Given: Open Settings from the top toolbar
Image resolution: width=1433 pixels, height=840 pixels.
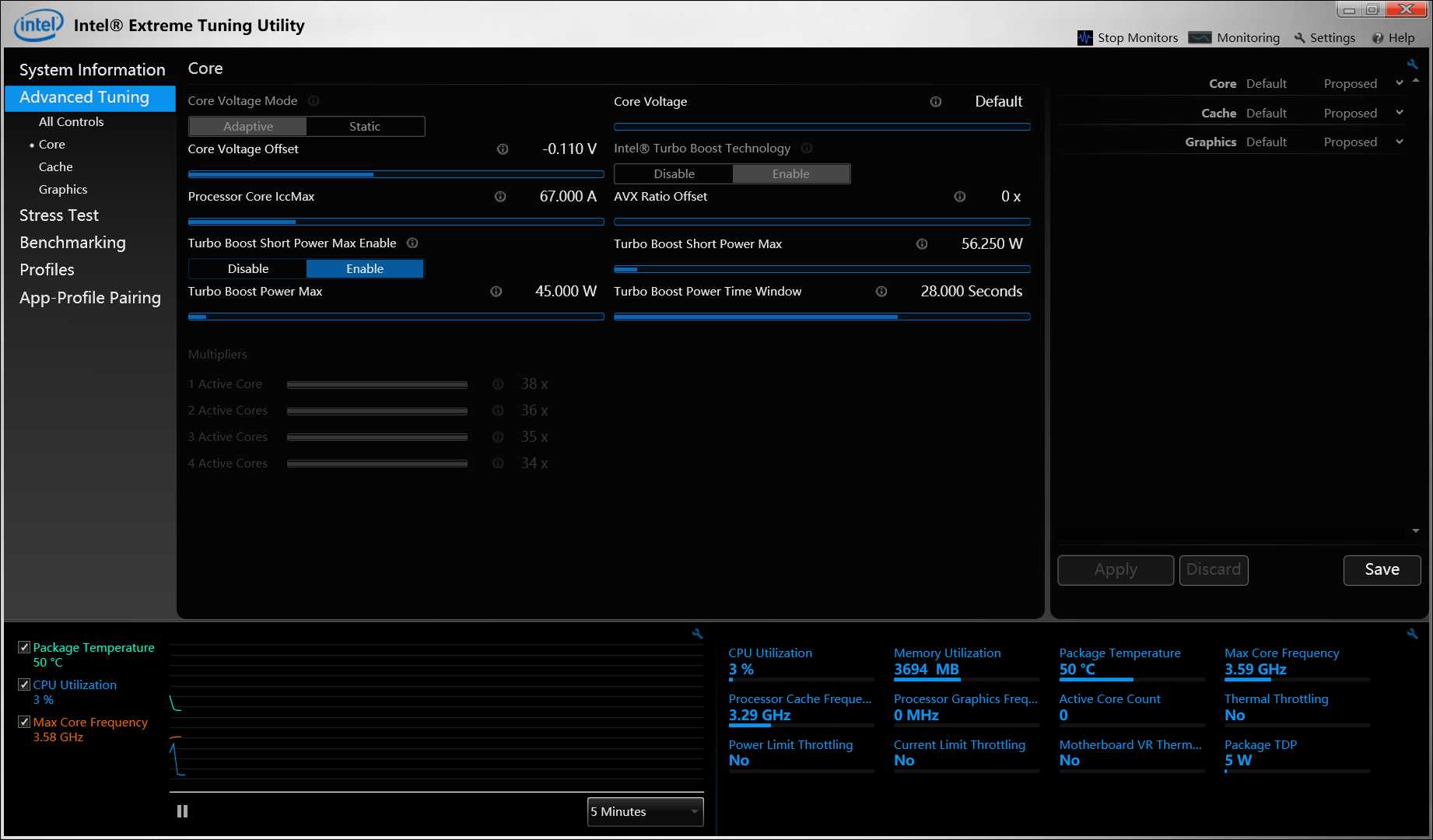Looking at the screenshot, I should [x=1324, y=38].
